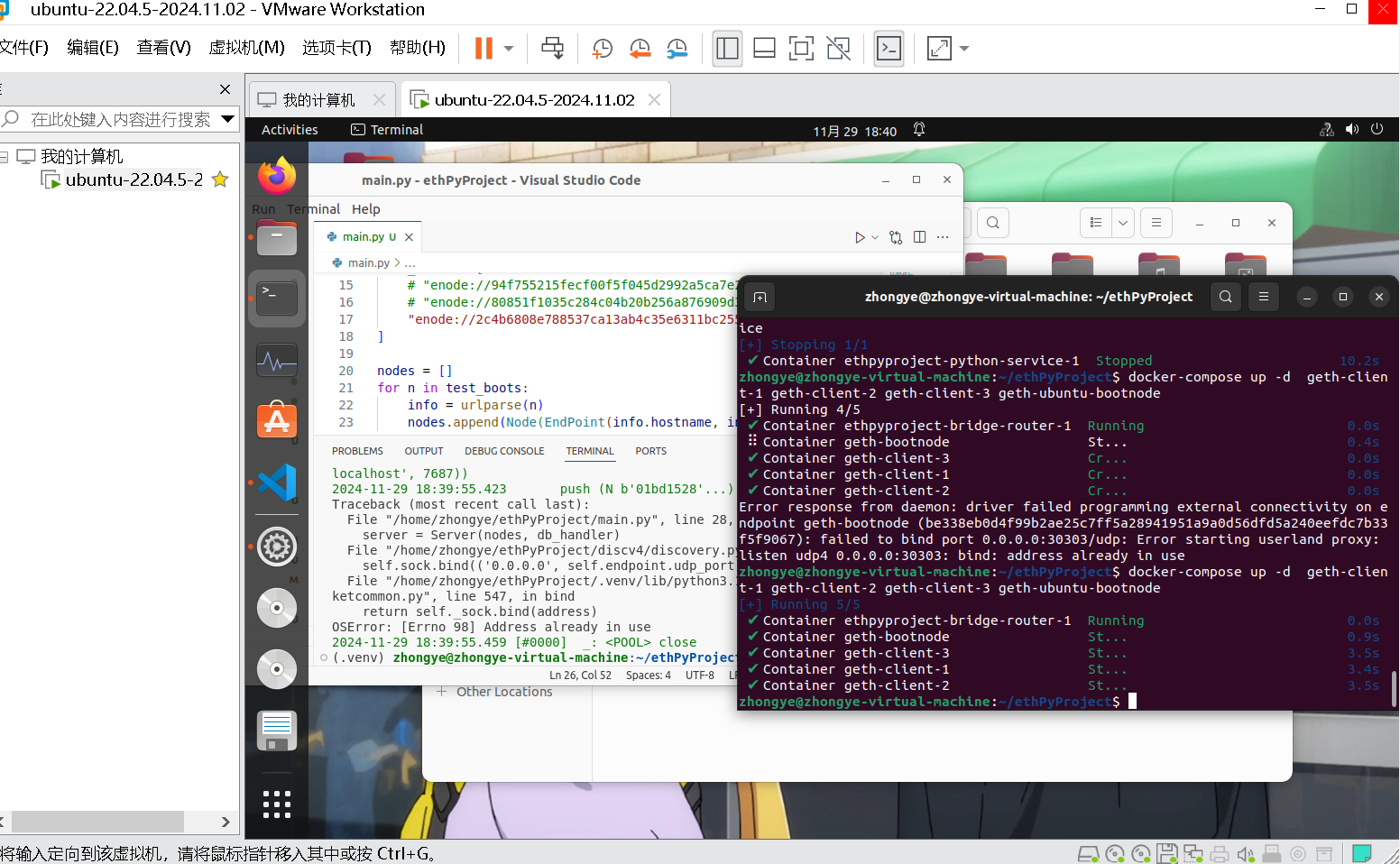
Task: Open the terminal window hamburger menu
Action: (1263, 297)
